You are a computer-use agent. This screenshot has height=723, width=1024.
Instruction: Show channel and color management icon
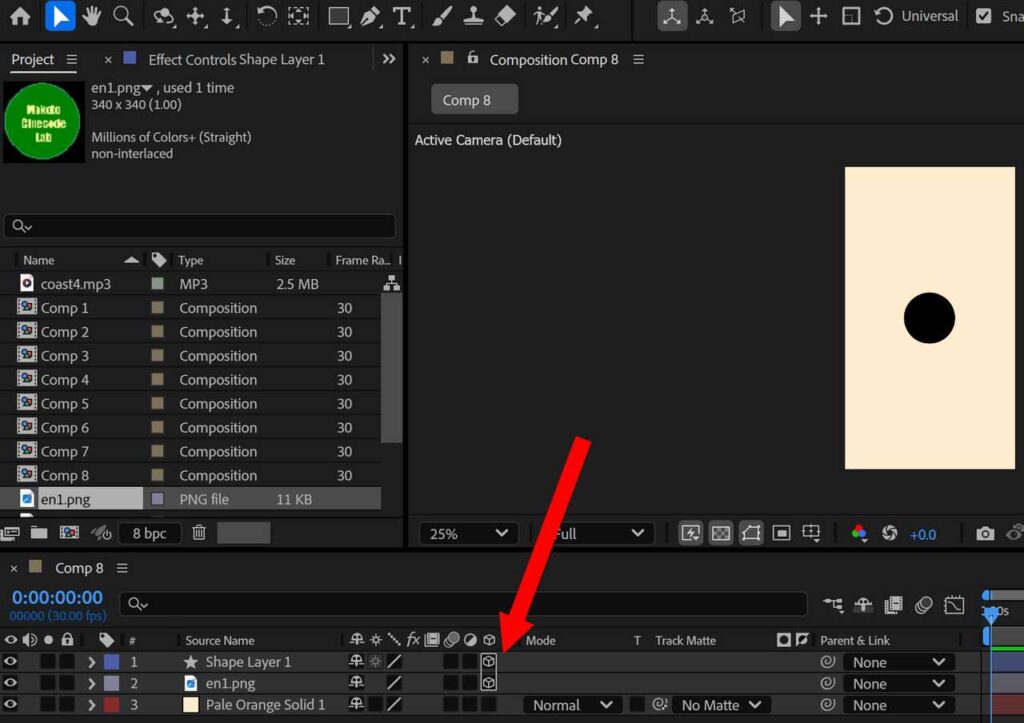click(859, 534)
